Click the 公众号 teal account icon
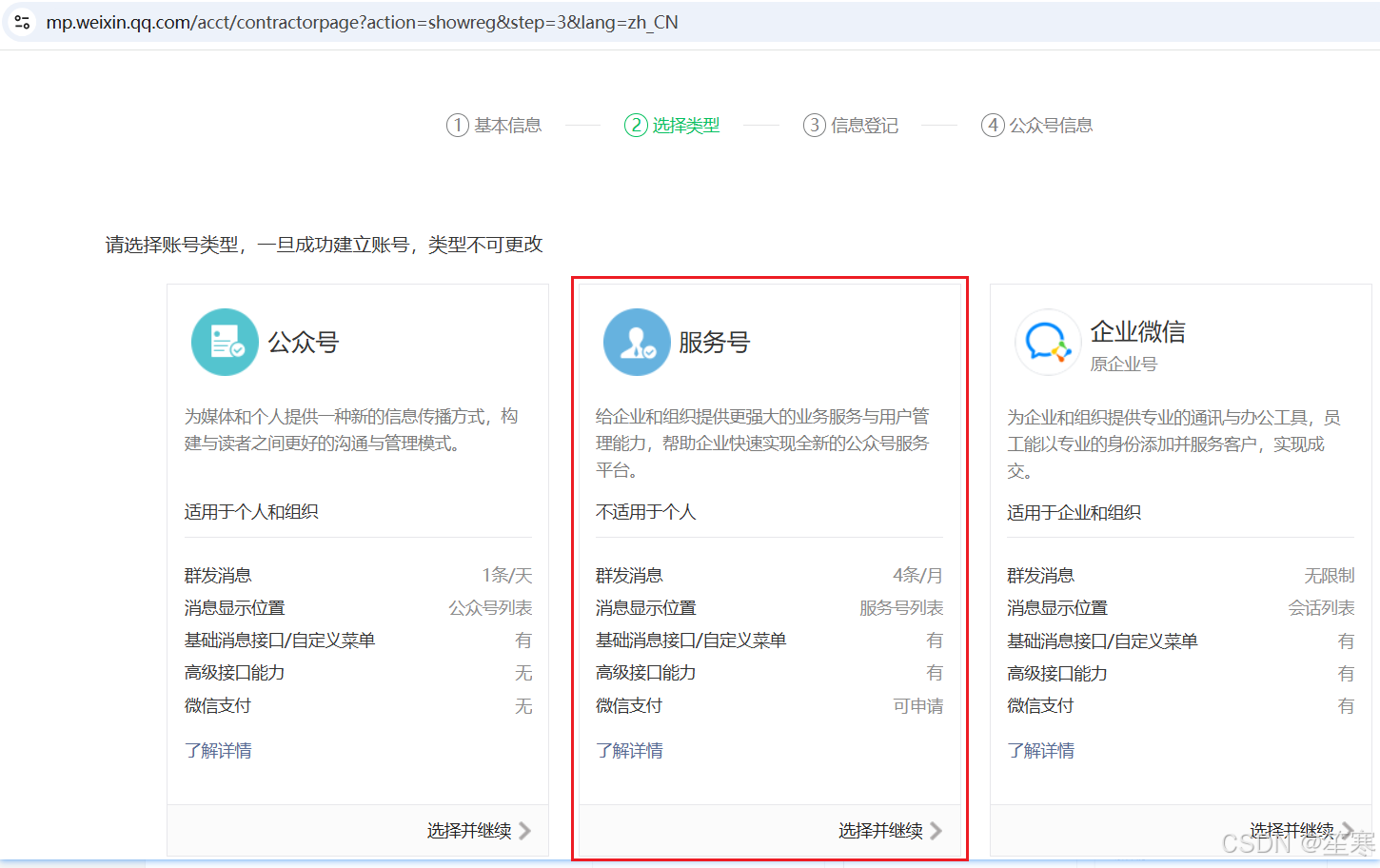This screenshot has height=868, width=1380. (225, 342)
